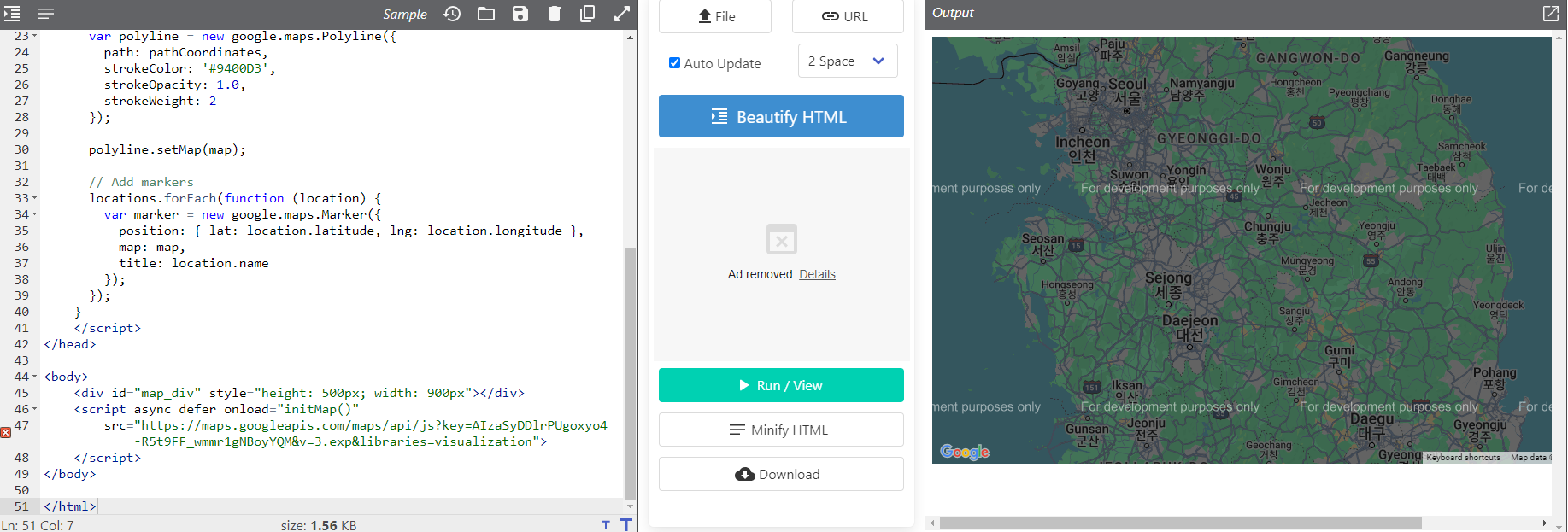The height and width of the screenshot is (532, 1568).
Task: Load the Sample code
Action: [x=404, y=14]
